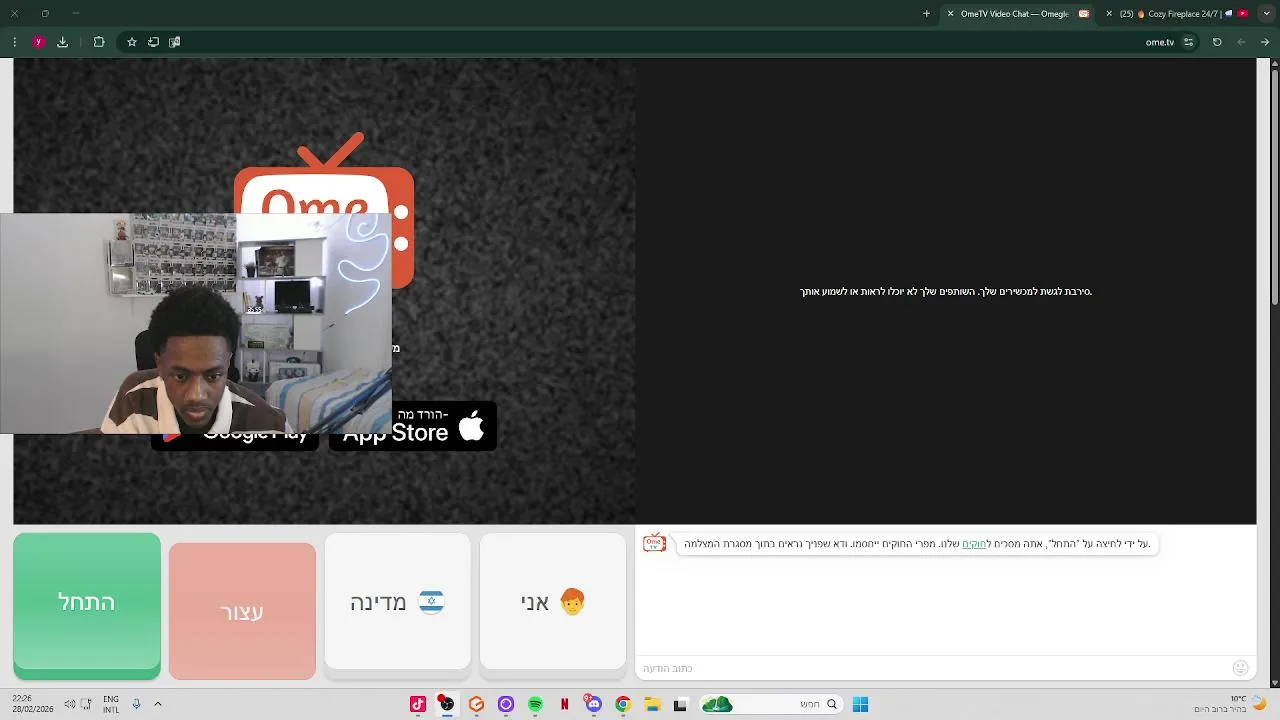Click the translate page icon
Viewport: 1280px width, 720px height.
[175, 42]
